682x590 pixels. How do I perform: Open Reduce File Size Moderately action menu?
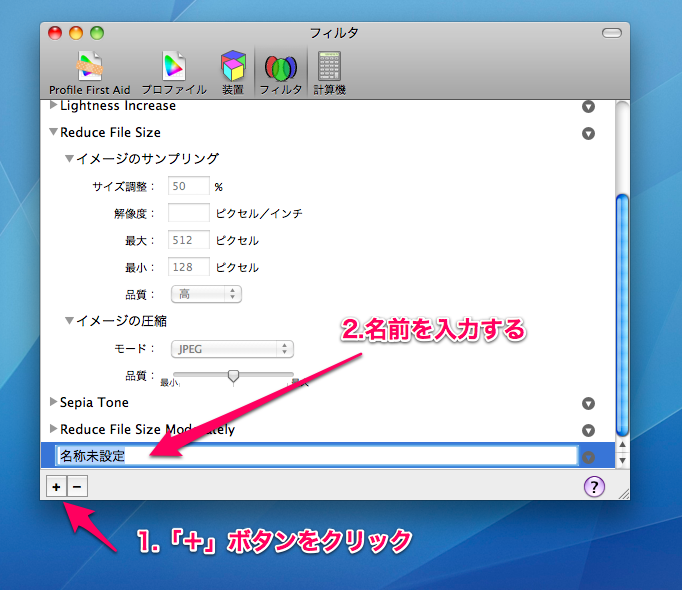click(x=588, y=431)
